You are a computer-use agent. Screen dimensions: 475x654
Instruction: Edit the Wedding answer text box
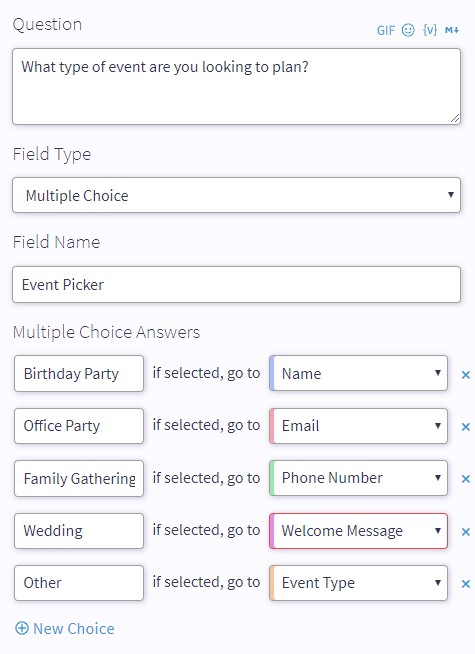point(79,531)
